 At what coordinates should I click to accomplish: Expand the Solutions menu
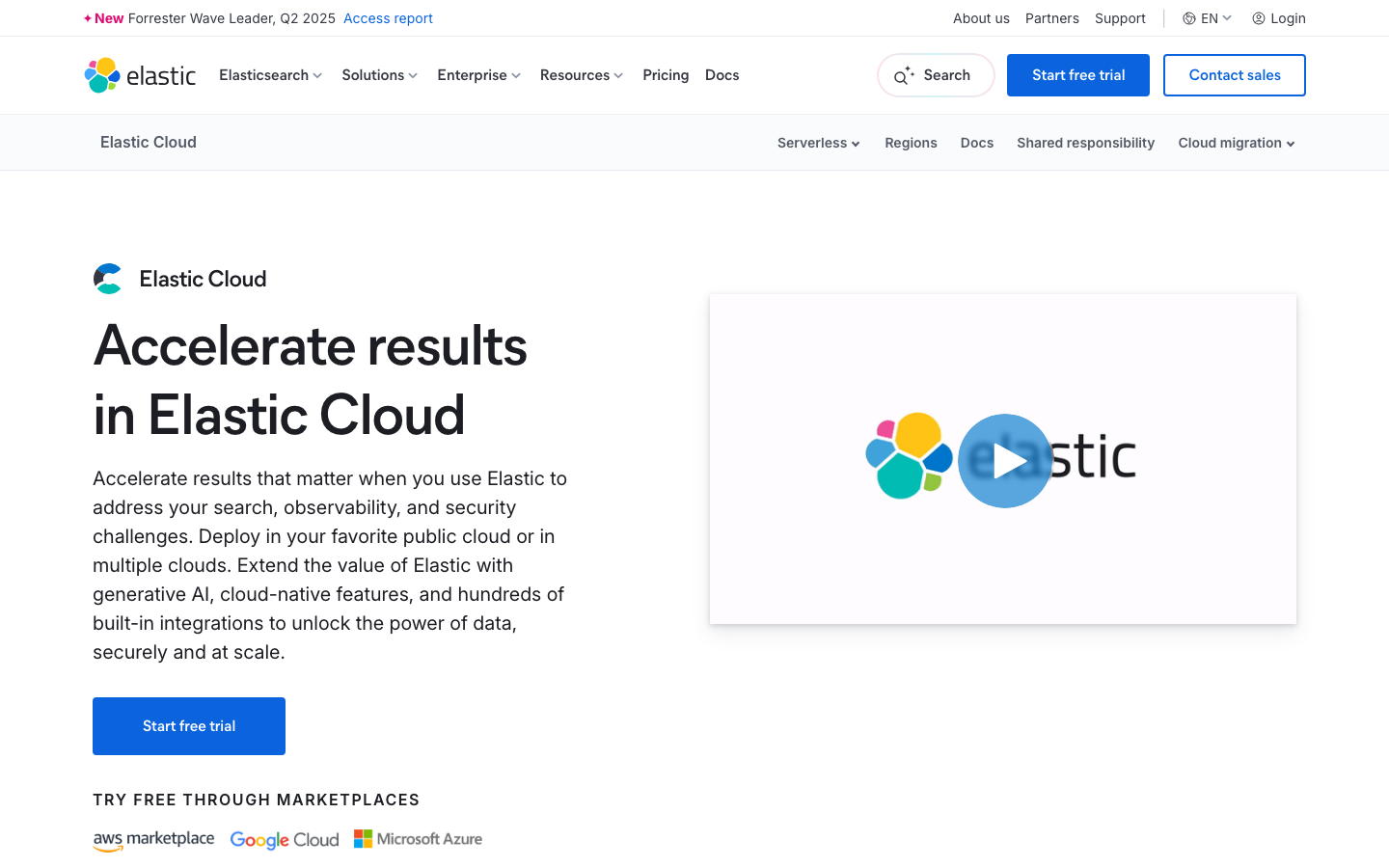coord(379,75)
